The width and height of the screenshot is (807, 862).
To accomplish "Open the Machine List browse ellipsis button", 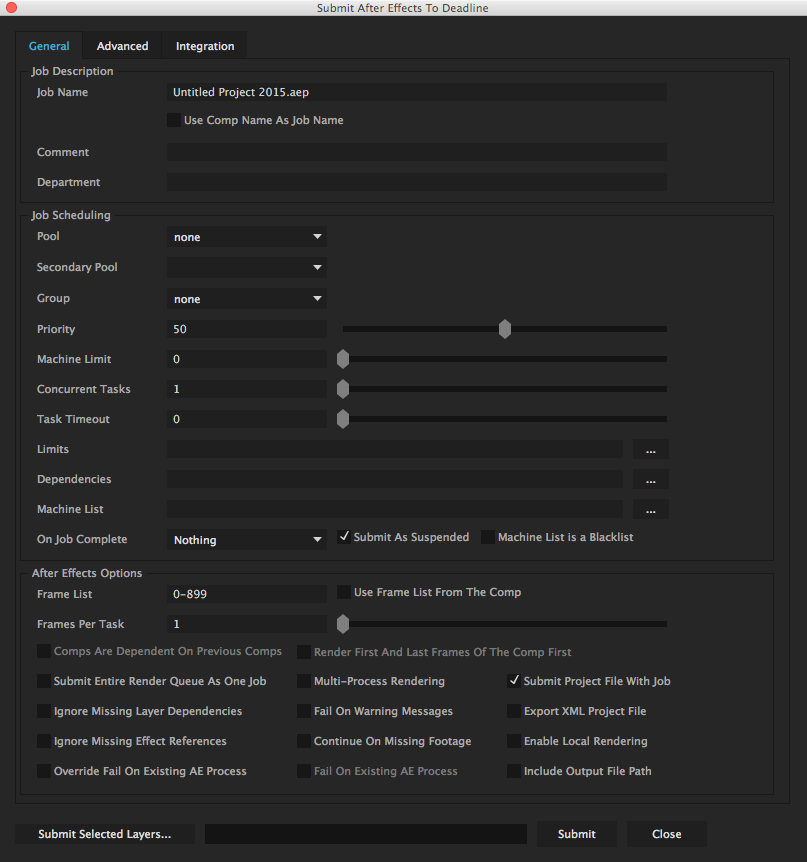I will [650, 510].
